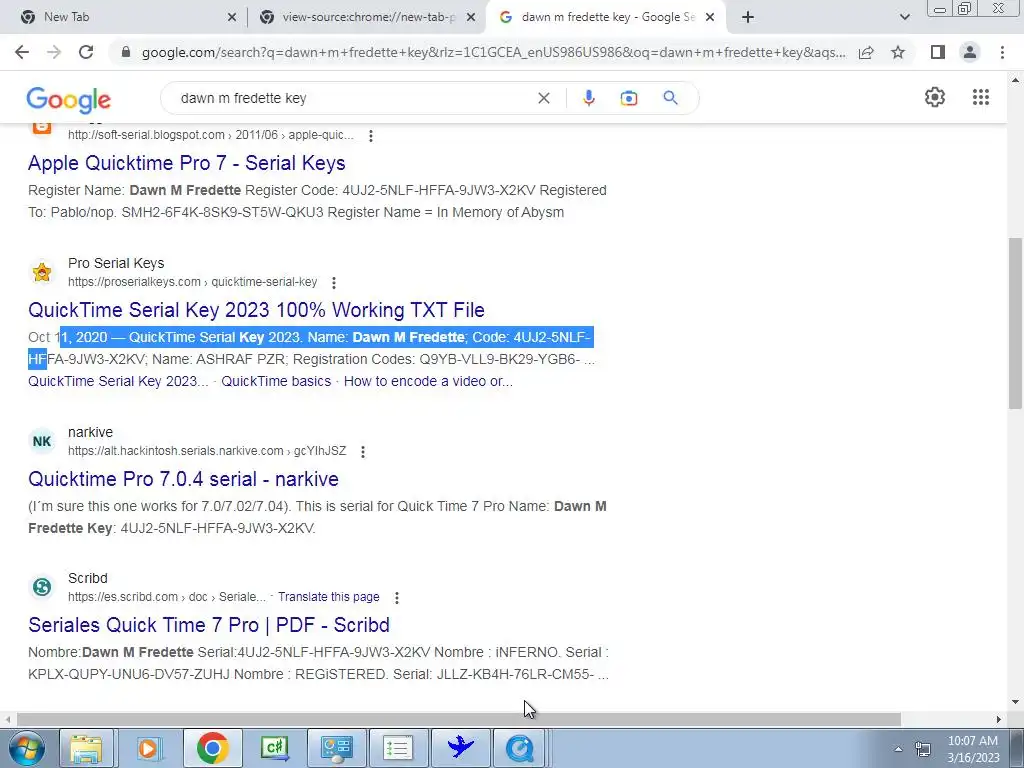
Task: Open the browser side panel
Action: 938,52
